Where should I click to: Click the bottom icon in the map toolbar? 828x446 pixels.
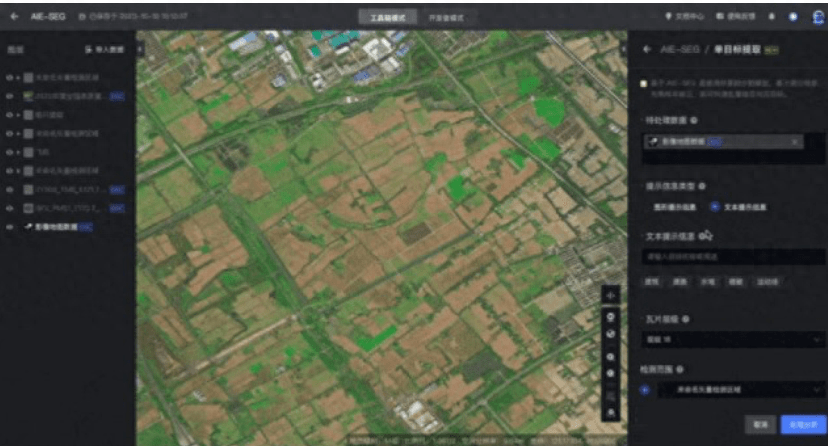point(610,412)
